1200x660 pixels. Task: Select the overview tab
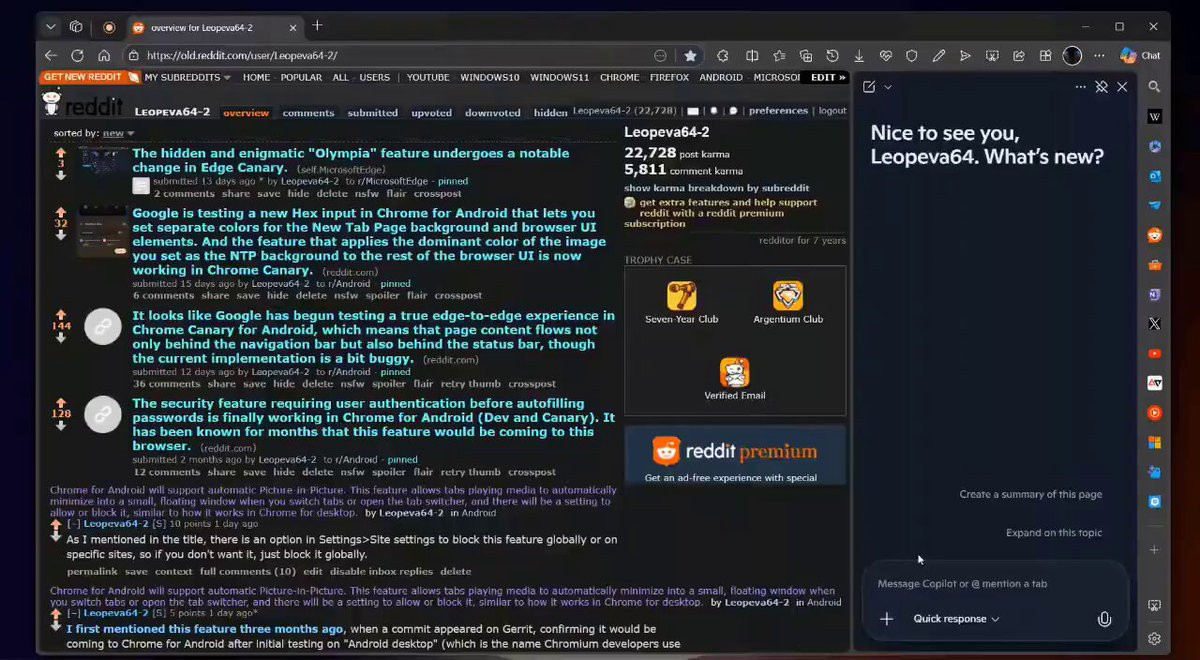point(246,113)
